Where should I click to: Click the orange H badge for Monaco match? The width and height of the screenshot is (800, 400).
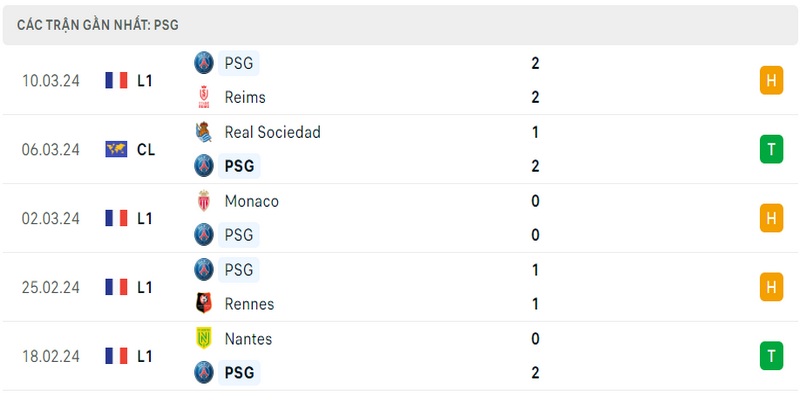pos(771,218)
